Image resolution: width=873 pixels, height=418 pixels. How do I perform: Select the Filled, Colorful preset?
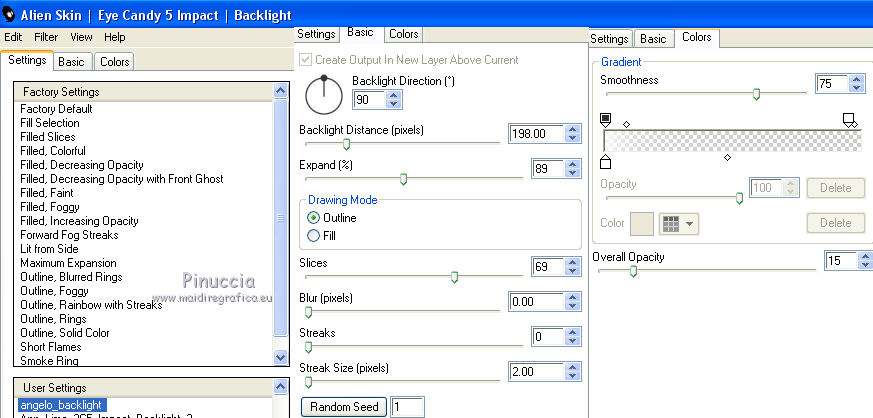click(x=53, y=151)
